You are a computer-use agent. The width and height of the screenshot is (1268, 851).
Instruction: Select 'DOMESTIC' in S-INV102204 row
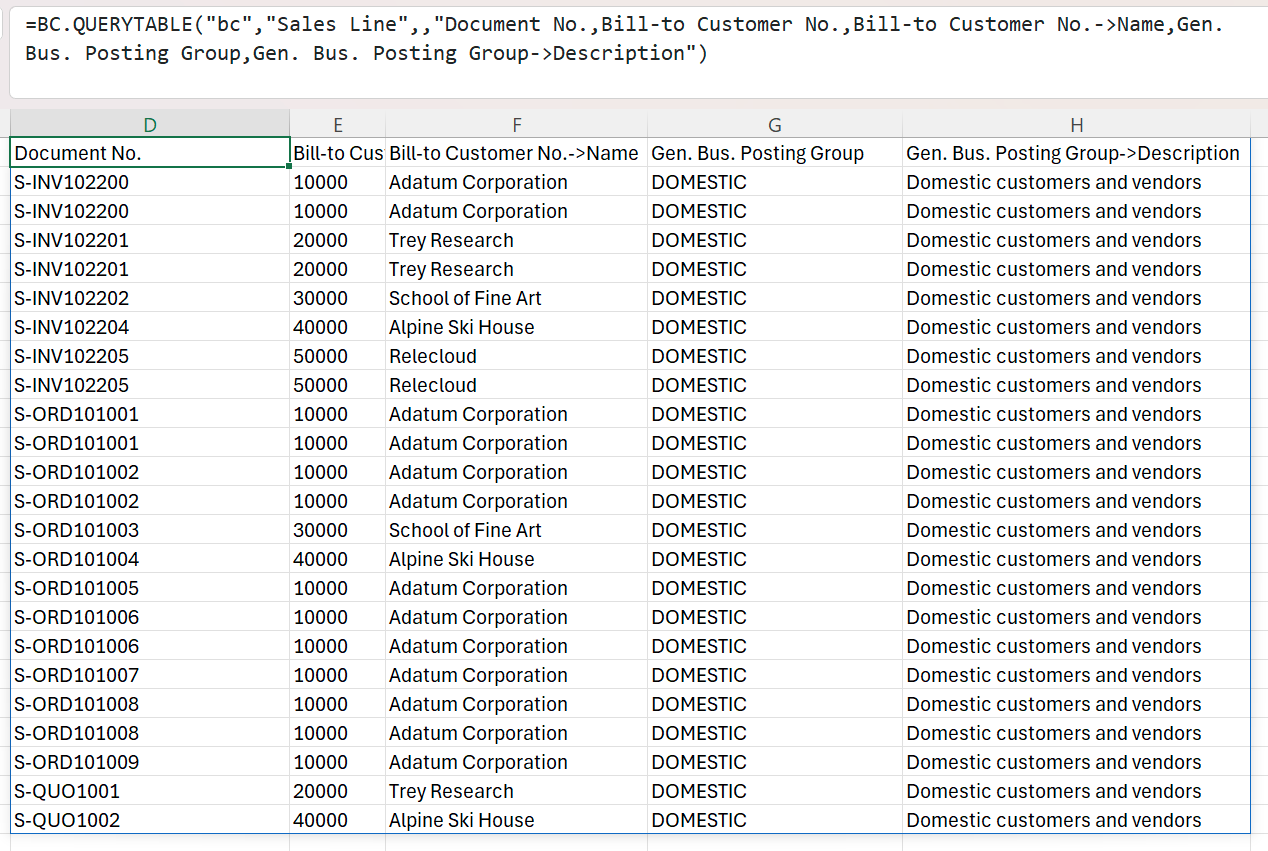coord(775,327)
